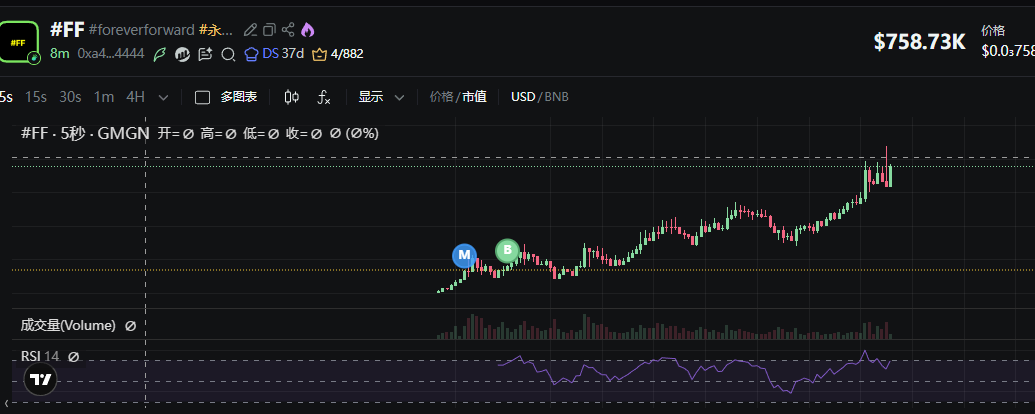Click the green B marker on chart
The image size is (1035, 414).
point(508,250)
